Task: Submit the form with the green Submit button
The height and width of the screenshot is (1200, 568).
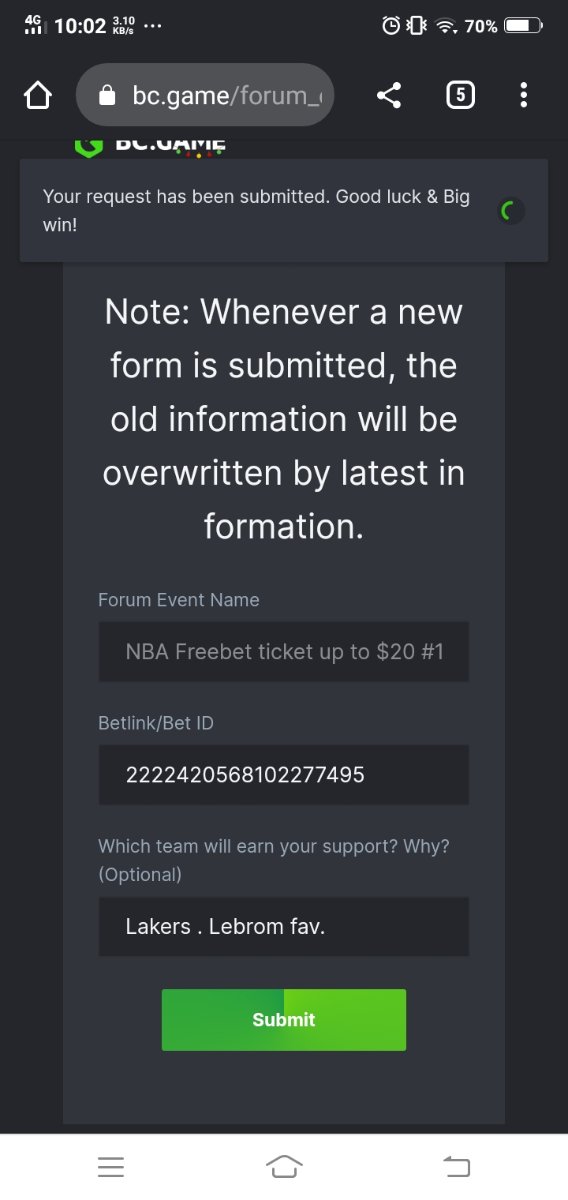Action: [284, 1019]
